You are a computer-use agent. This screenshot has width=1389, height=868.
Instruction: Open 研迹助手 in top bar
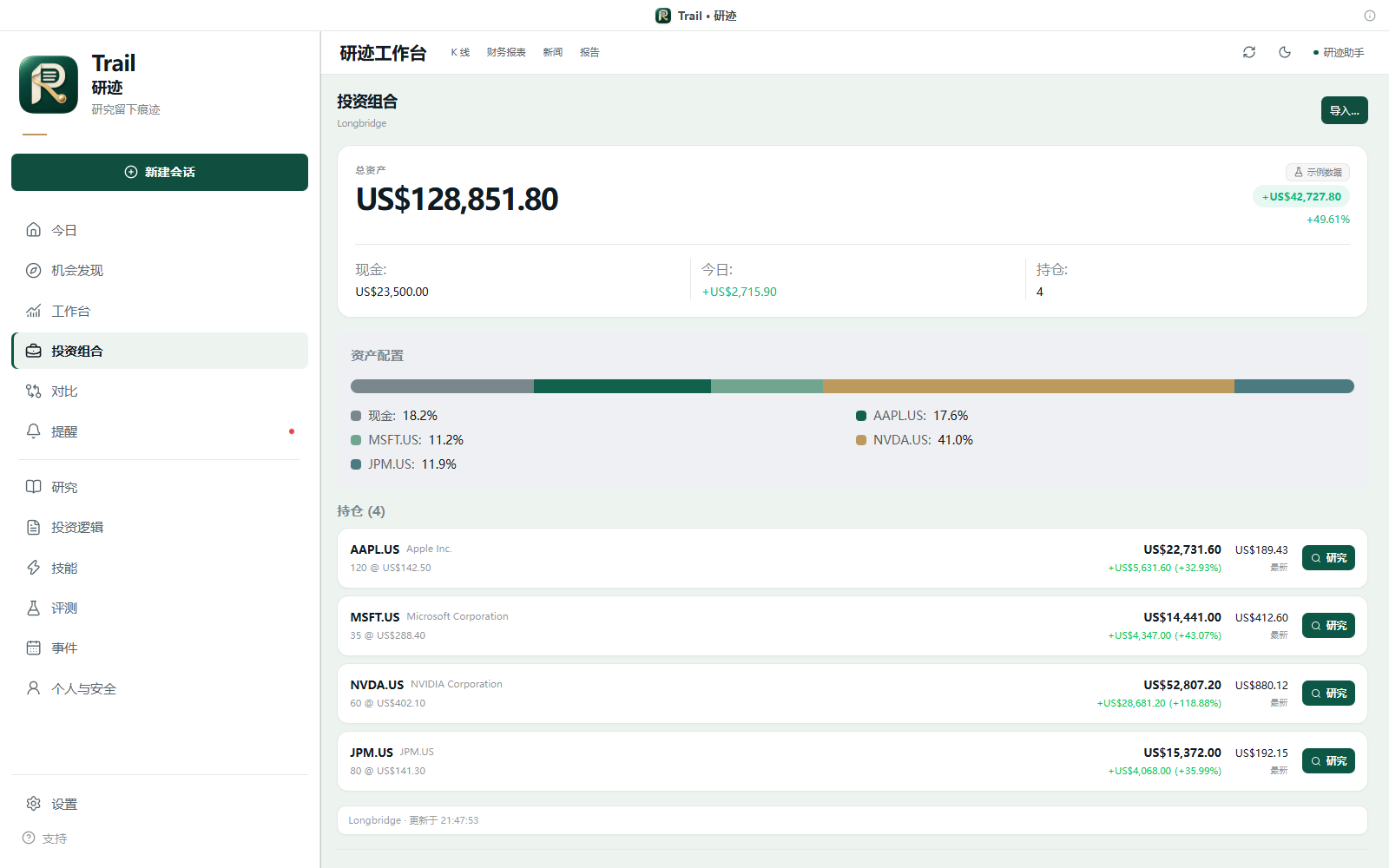click(x=1339, y=52)
